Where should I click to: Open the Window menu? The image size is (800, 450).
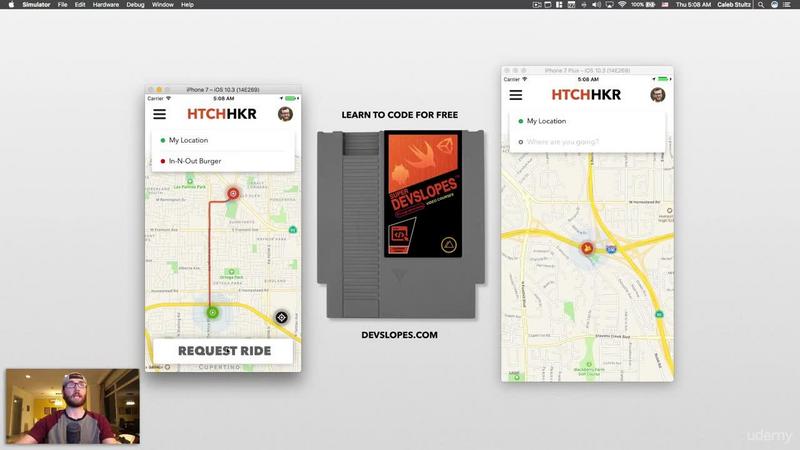(163, 5)
